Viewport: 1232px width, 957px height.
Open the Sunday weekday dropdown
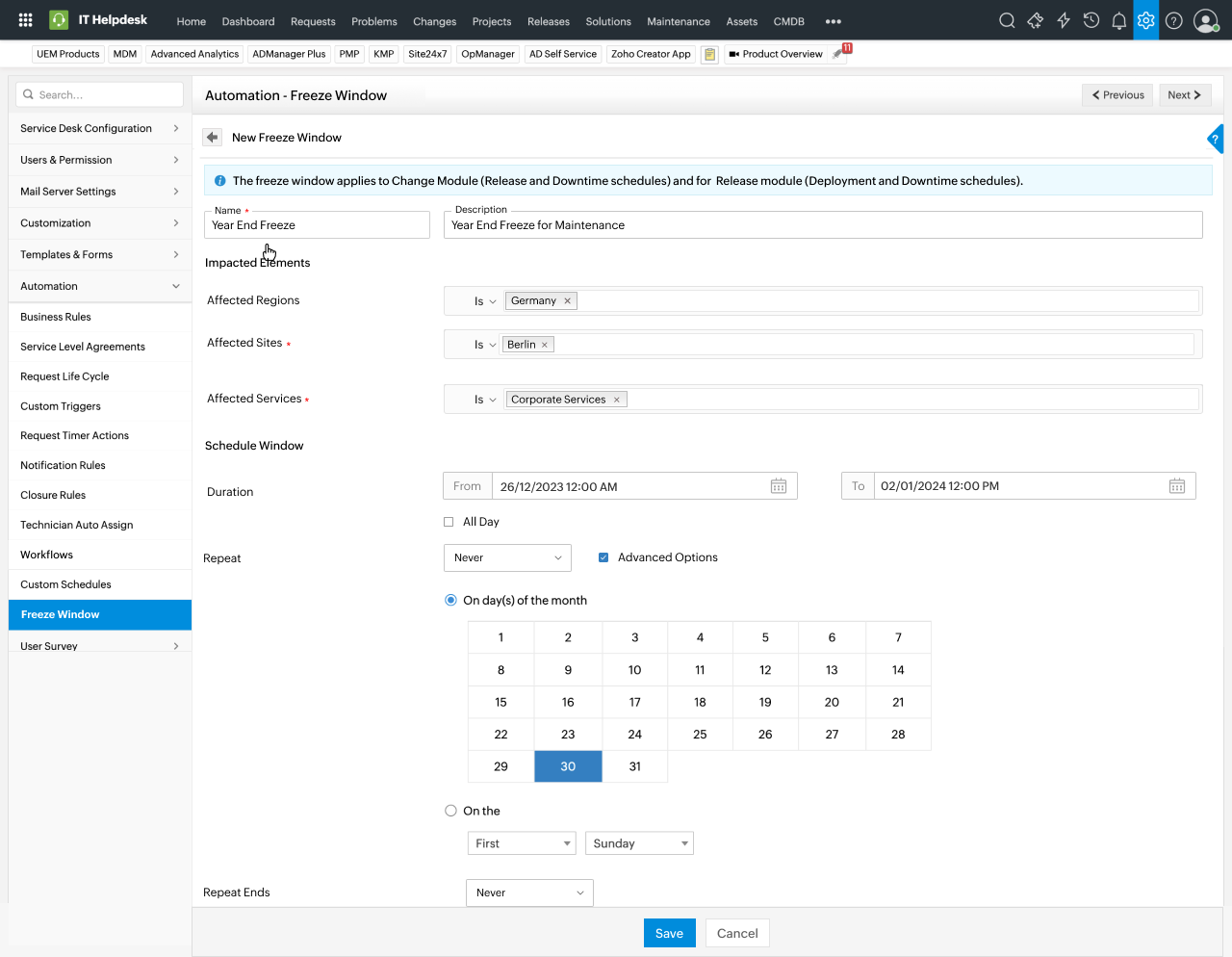[639, 843]
